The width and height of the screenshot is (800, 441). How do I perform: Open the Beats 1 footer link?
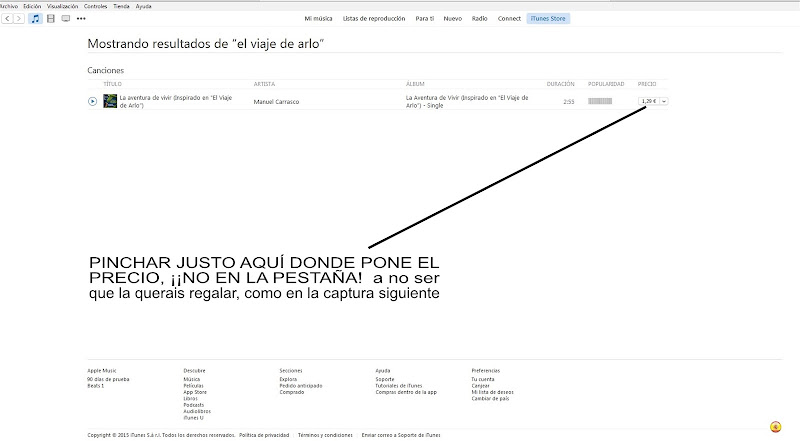pyautogui.click(x=95, y=386)
